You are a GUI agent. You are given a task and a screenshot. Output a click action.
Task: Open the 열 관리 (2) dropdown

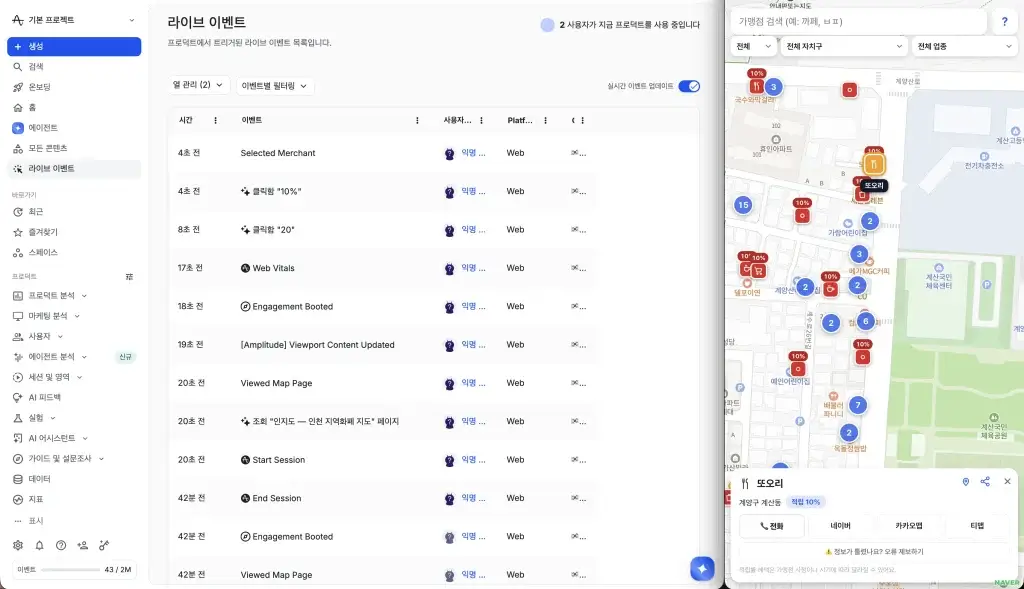point(198,85)
